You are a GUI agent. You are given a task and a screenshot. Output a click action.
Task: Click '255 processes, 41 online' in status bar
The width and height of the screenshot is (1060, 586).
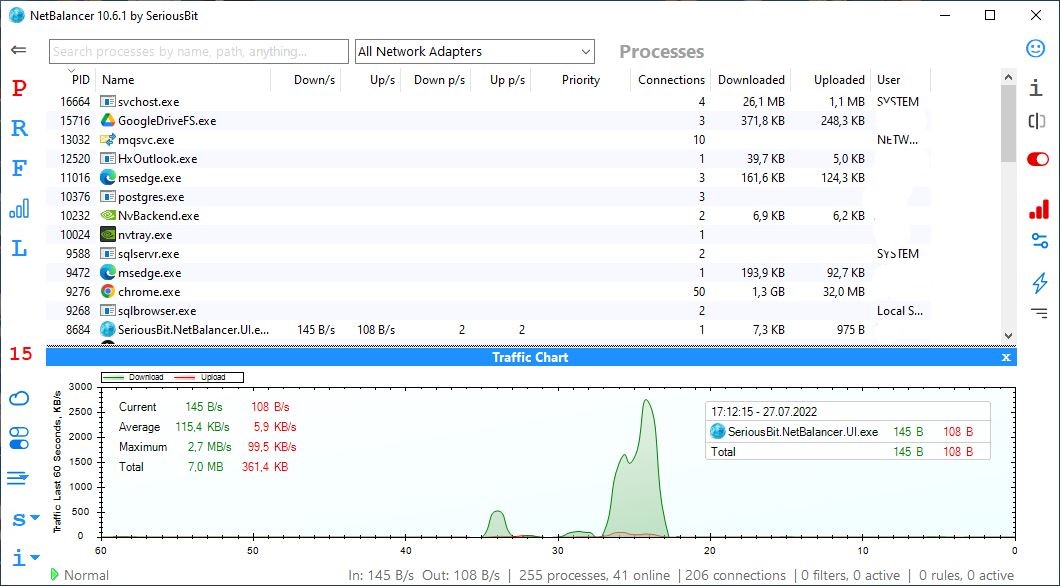tap(594, 575)
